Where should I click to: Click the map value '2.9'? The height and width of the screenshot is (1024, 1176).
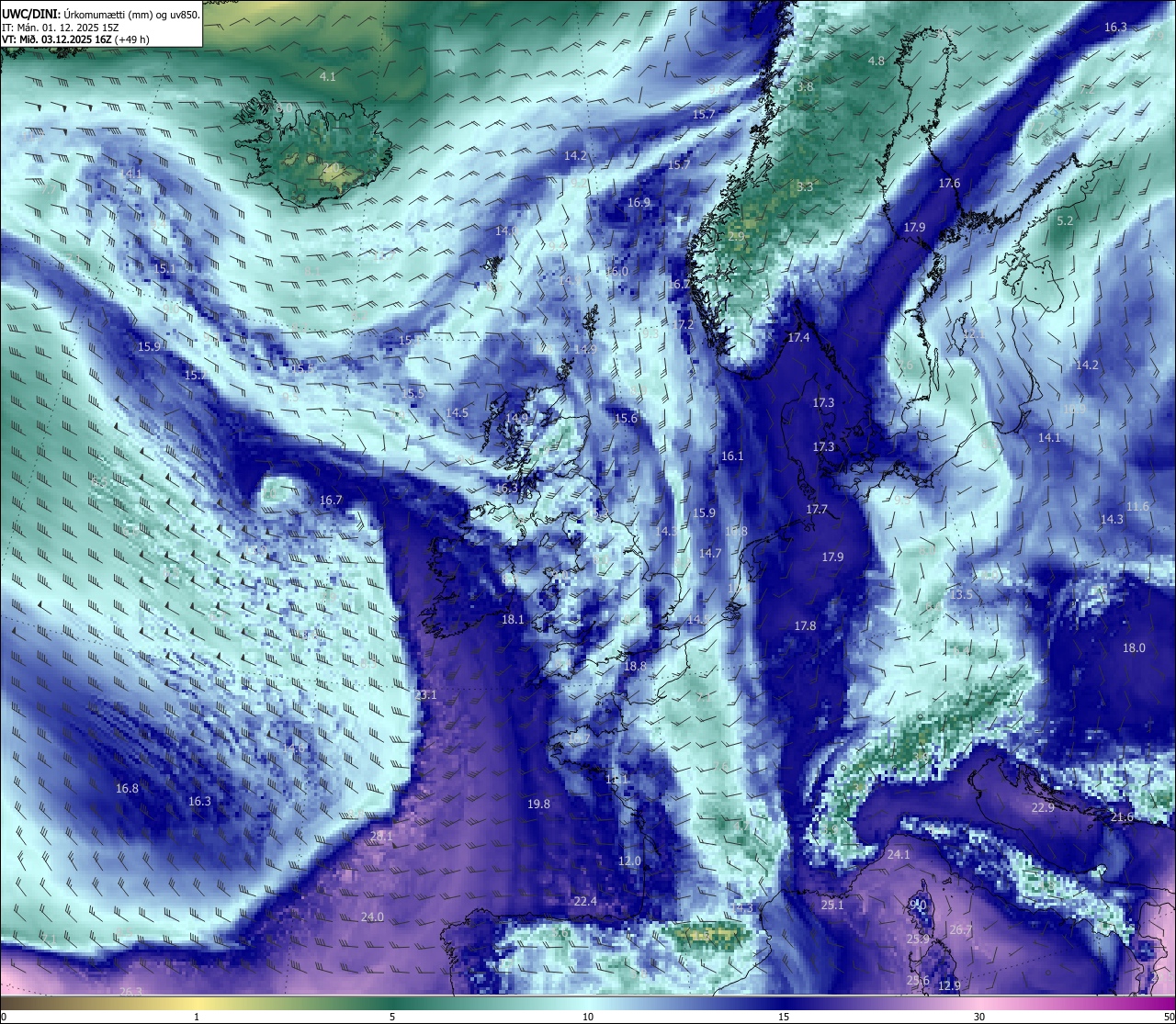(736, 237)
